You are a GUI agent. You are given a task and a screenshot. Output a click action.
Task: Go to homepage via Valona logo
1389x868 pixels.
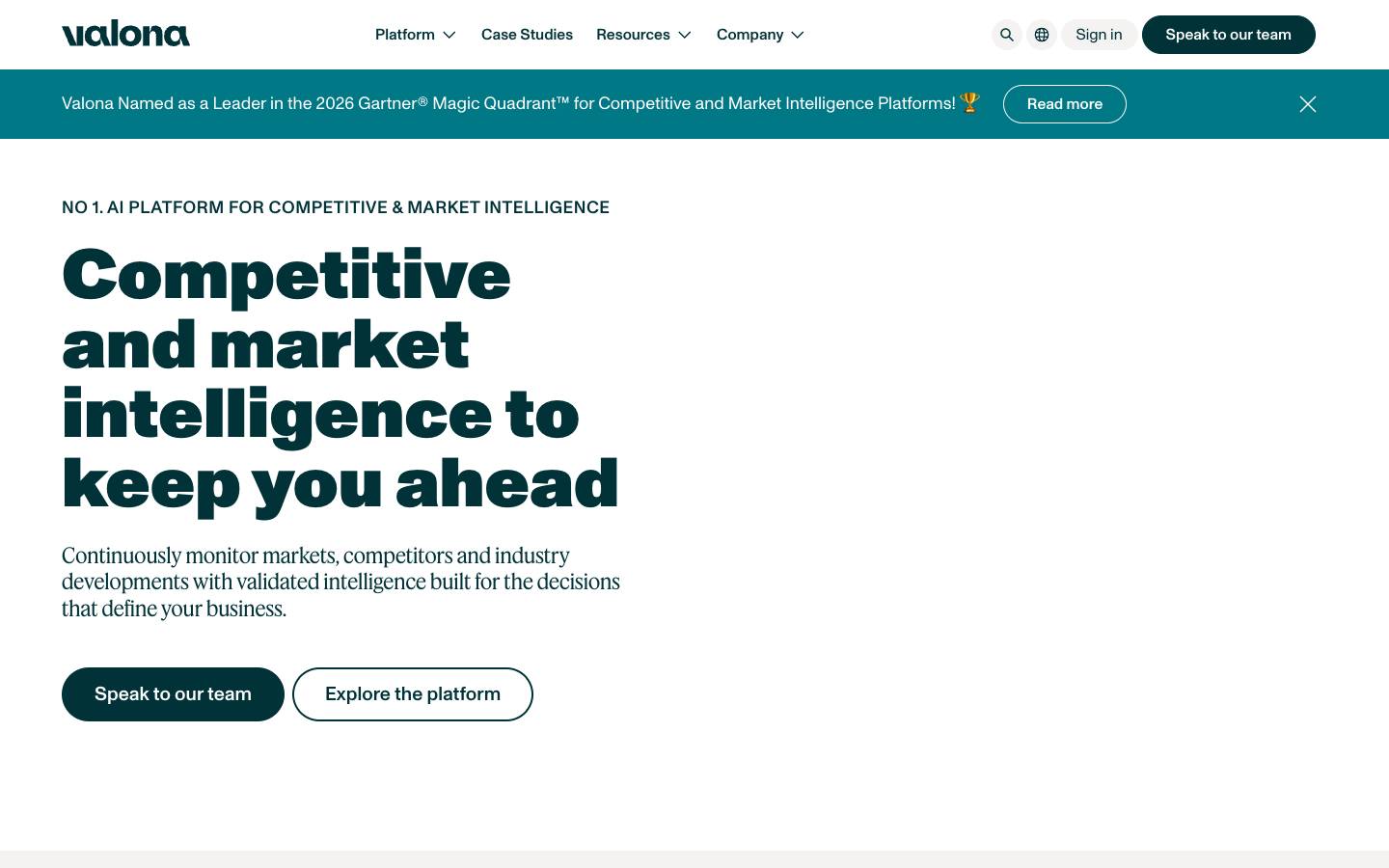[125, 34]
